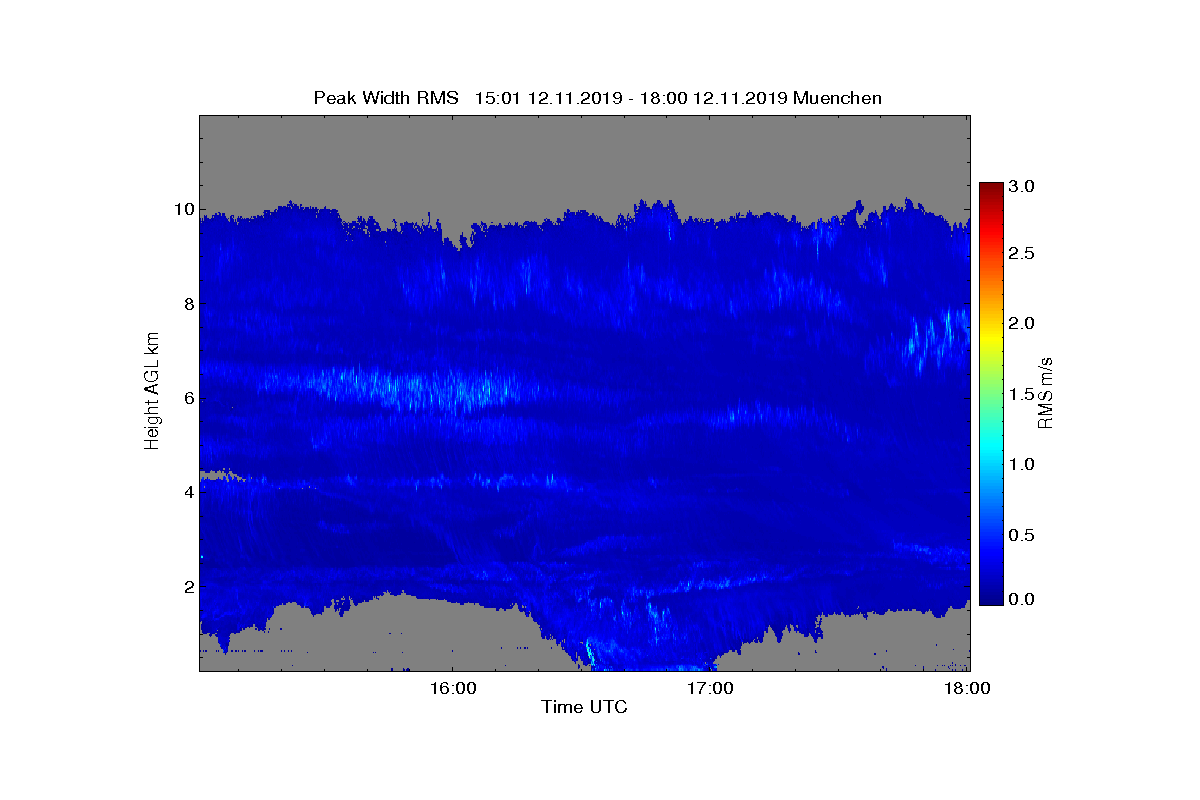This screenshot has height=800, width=1200.
Task: Click the colorbar value '3.0'
Action: (1022, 186)
